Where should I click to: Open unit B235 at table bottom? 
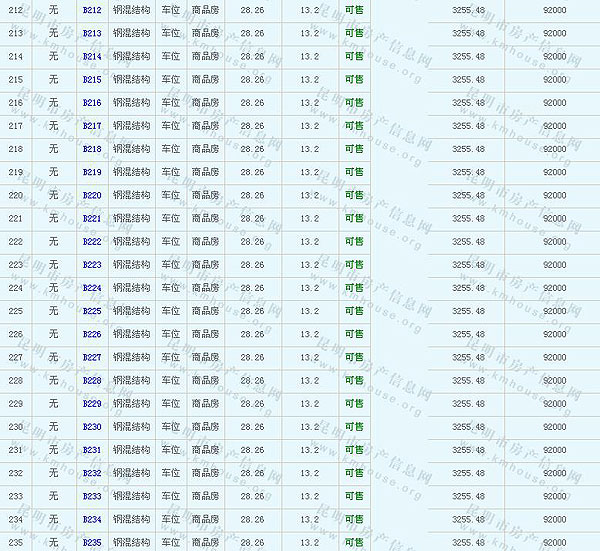[x=92, y=542]
